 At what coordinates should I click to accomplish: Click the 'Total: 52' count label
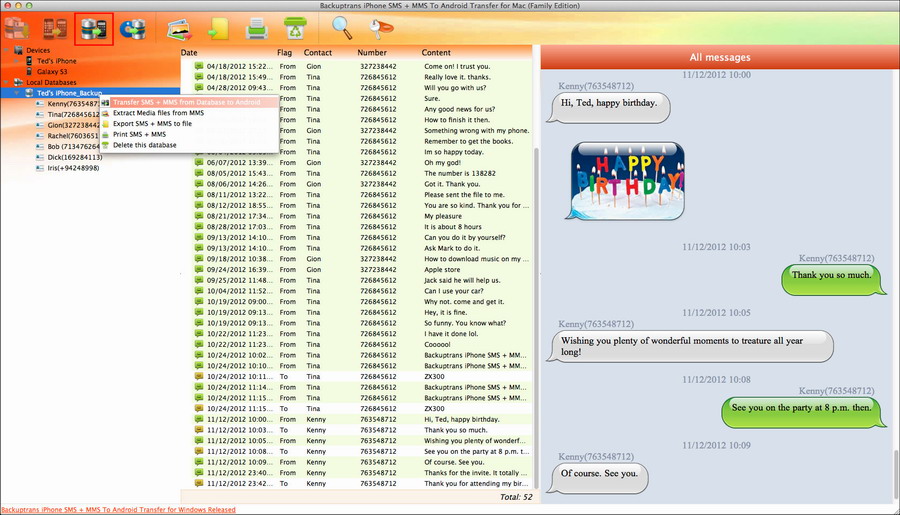coord(516,497)
